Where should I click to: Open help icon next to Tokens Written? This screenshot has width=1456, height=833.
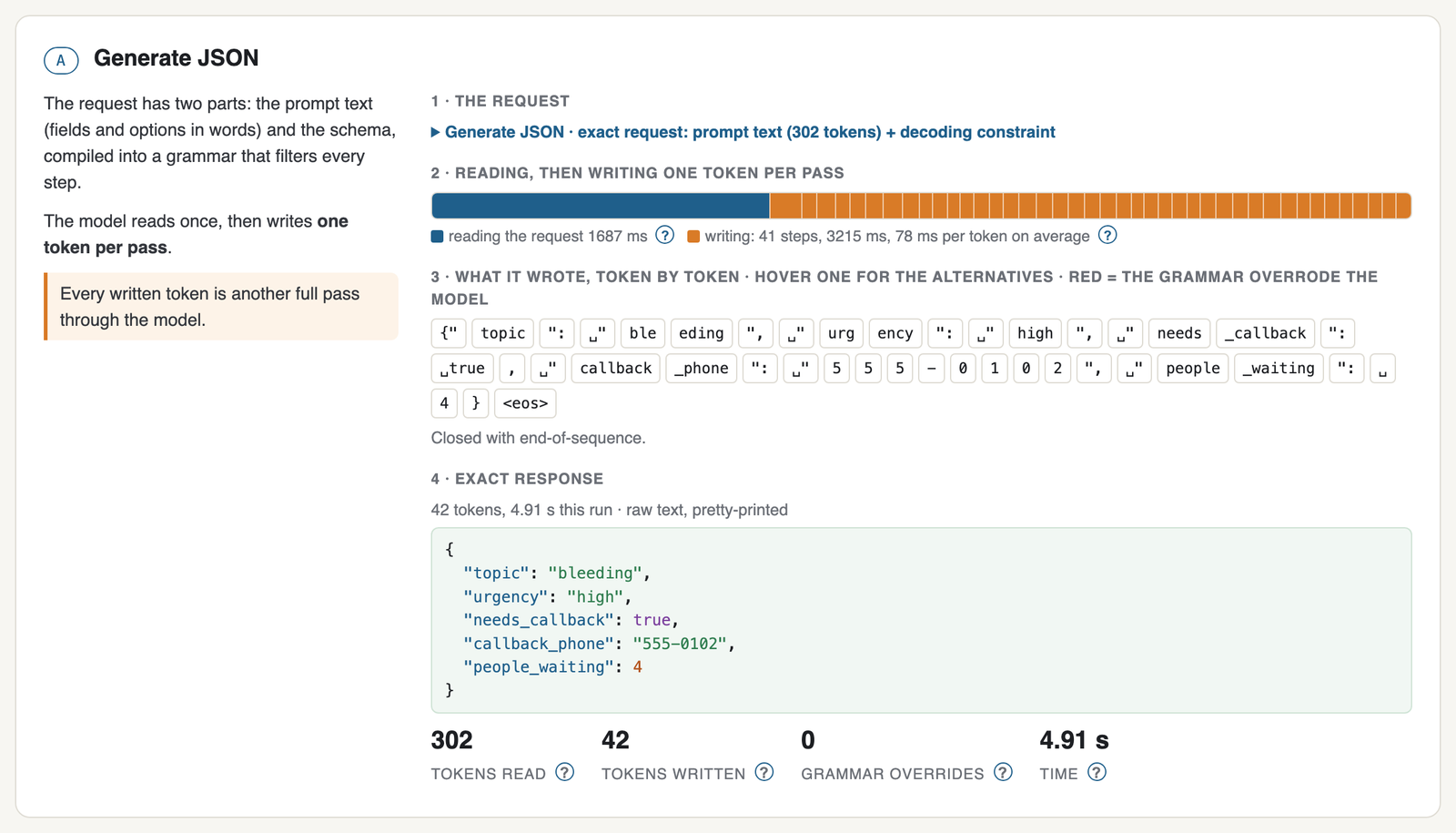click(764, 772)
